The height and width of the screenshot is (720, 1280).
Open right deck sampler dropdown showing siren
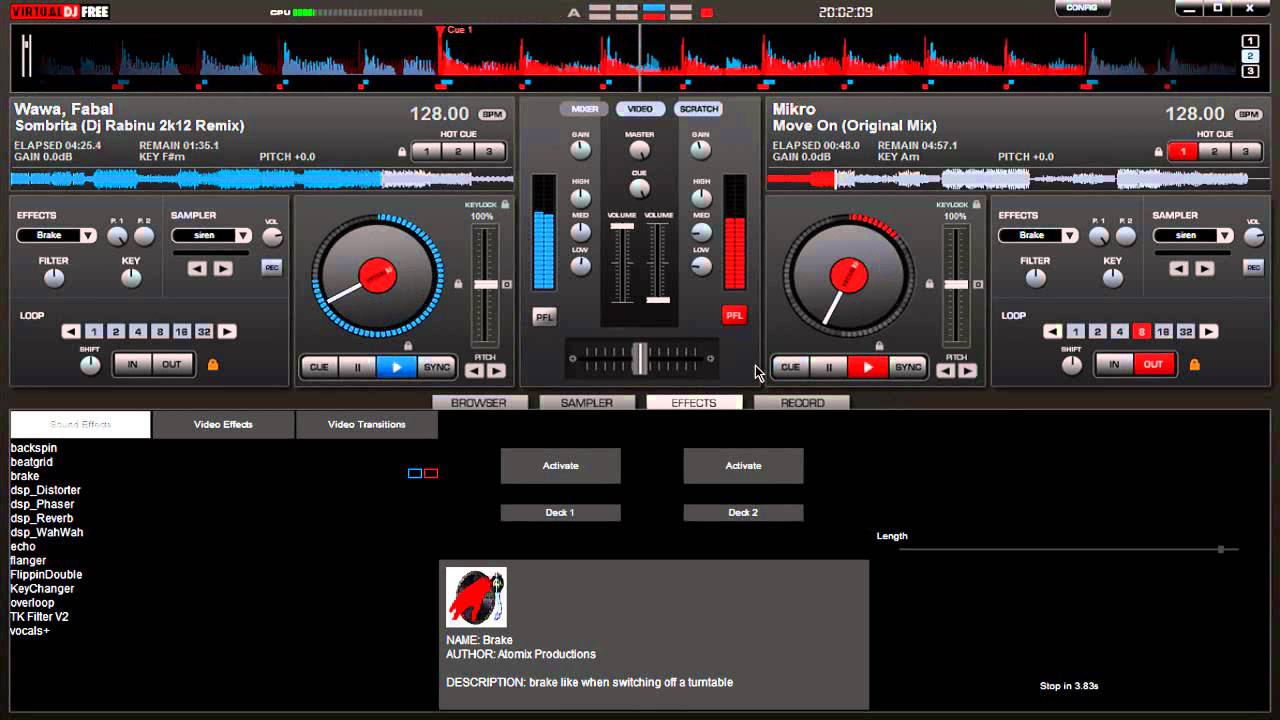(x=1194, y=235)
